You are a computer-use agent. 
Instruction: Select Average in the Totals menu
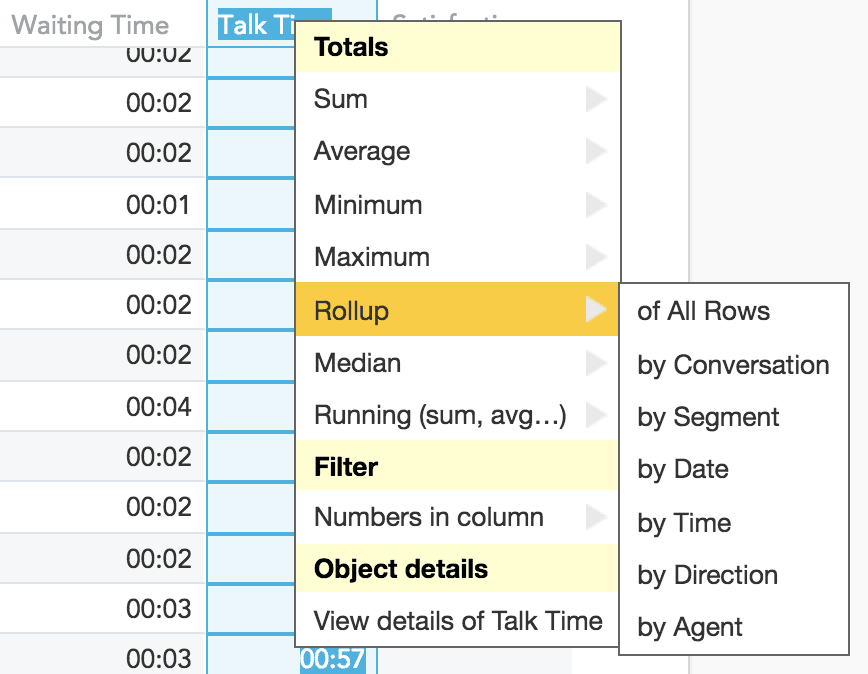[362, 151]
